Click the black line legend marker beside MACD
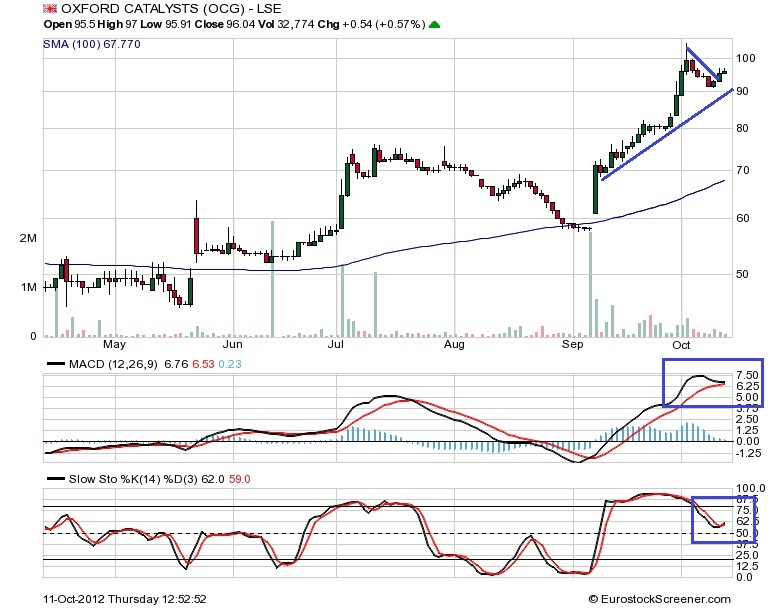Image resolution: width=778 pixels, height=610 pixels. pyautogui.click(x=56, y=364)
